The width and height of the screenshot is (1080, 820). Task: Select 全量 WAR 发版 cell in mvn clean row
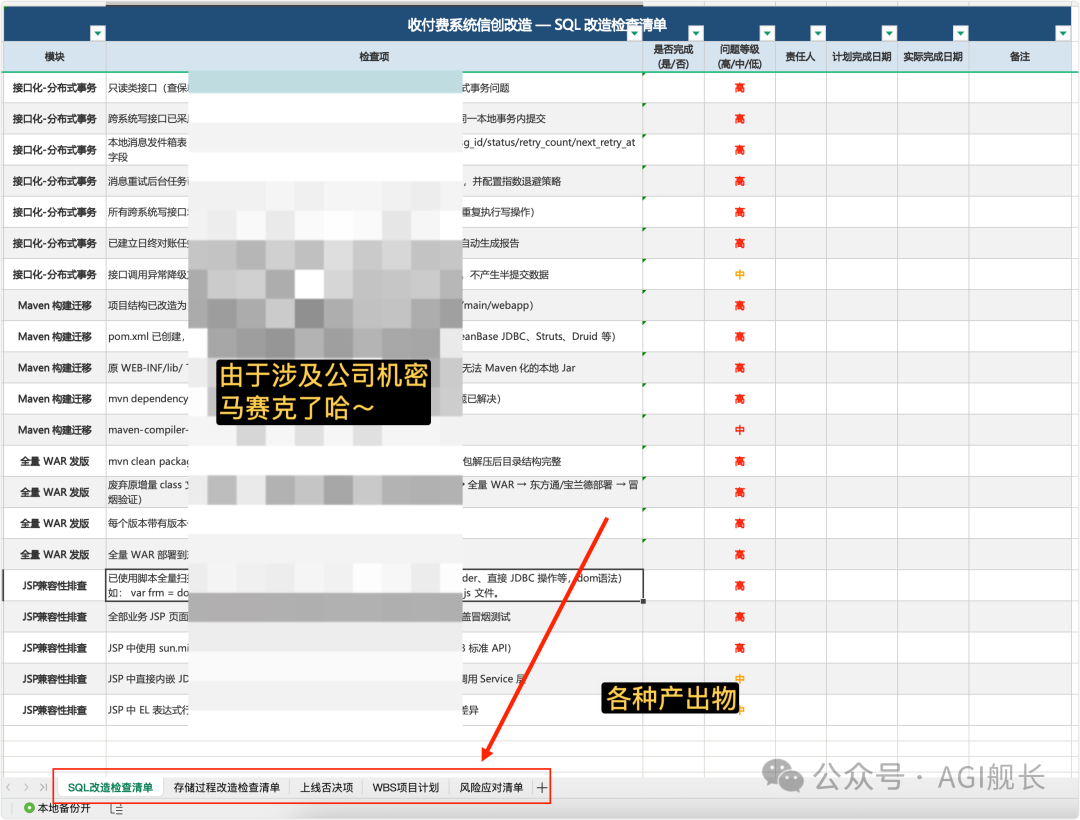[x=54, y=461]
